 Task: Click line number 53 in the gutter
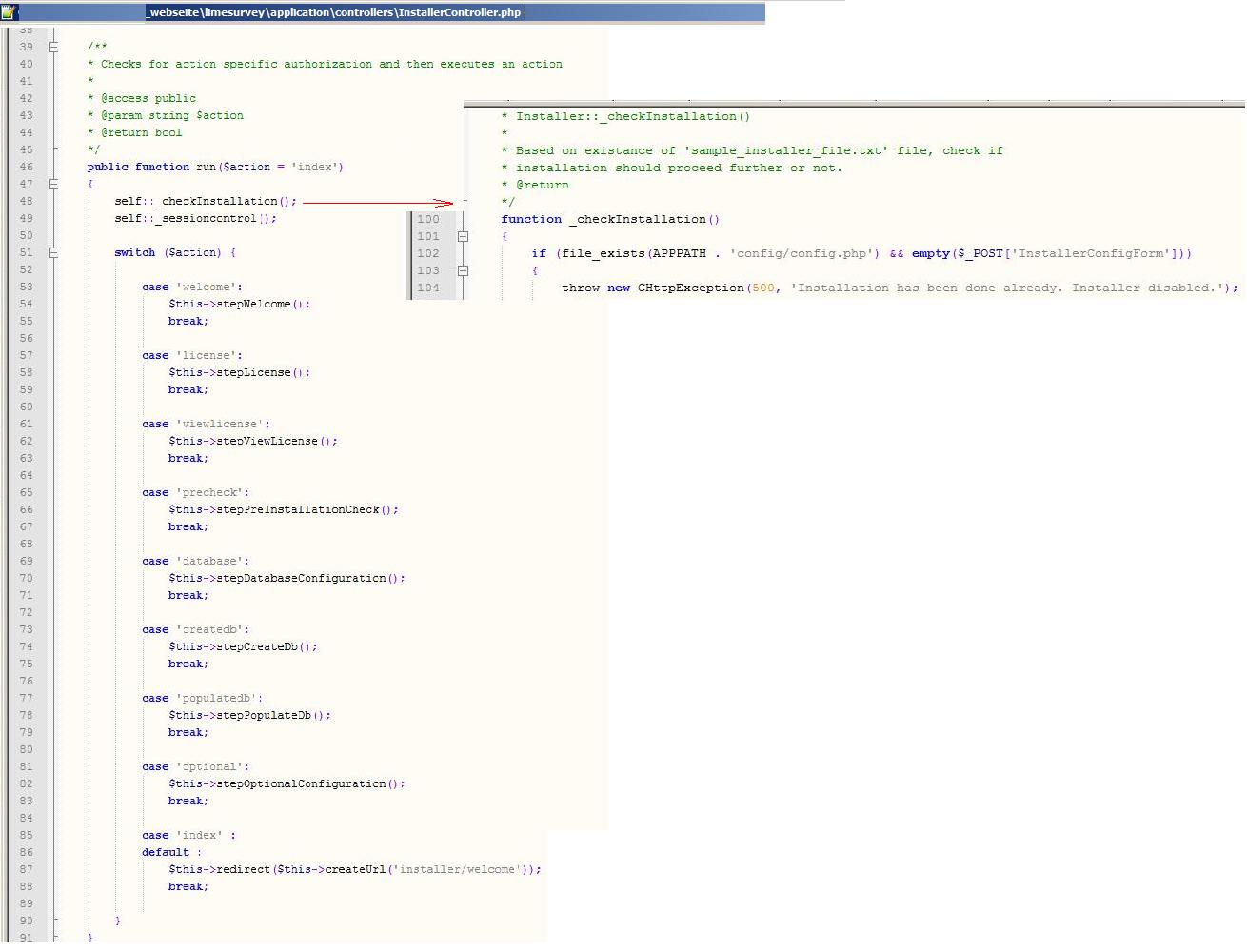point(26,287)
